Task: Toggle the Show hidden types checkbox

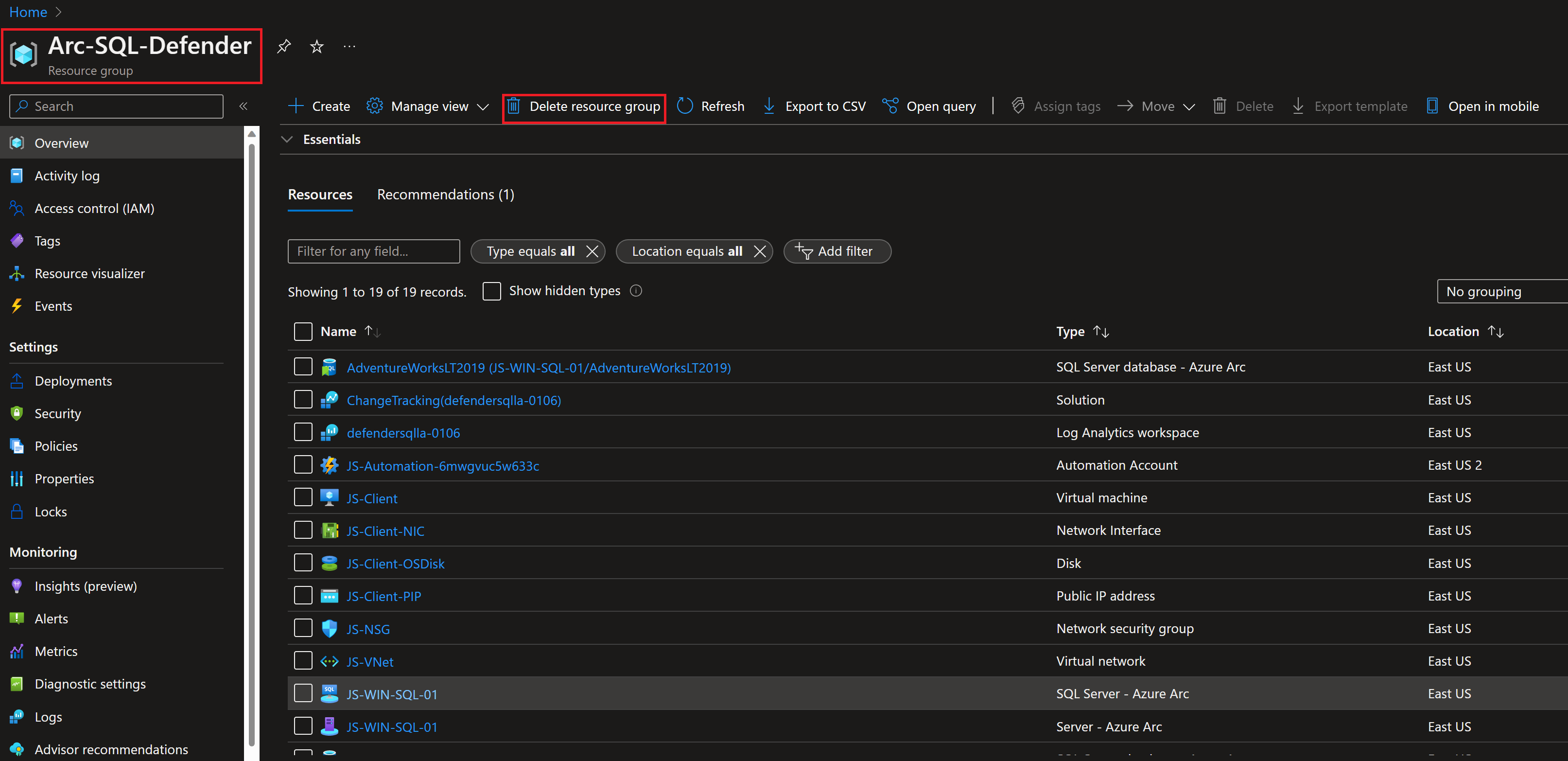Action: (x=491, y=291)
